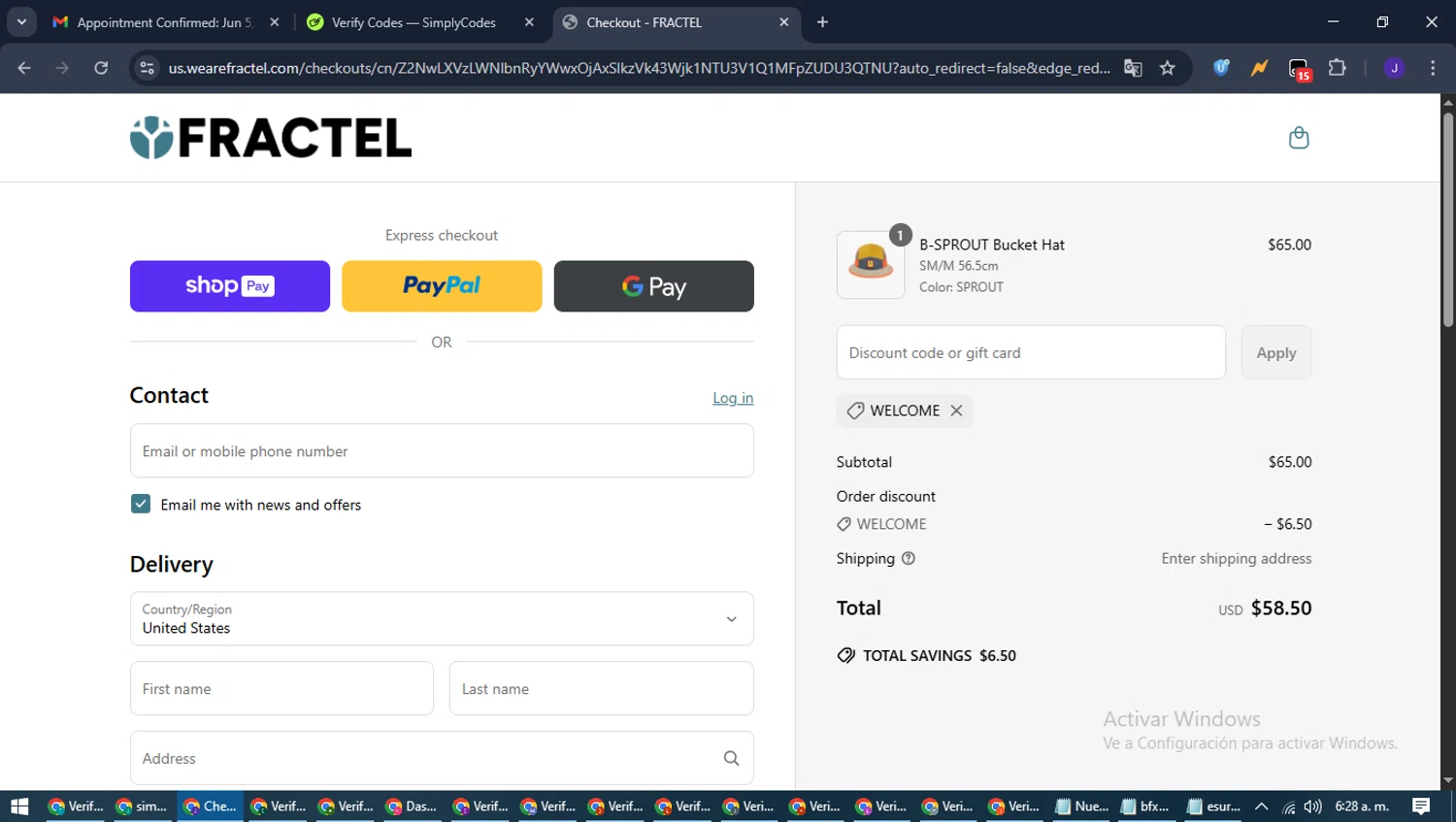Click the Last name field

602,689
